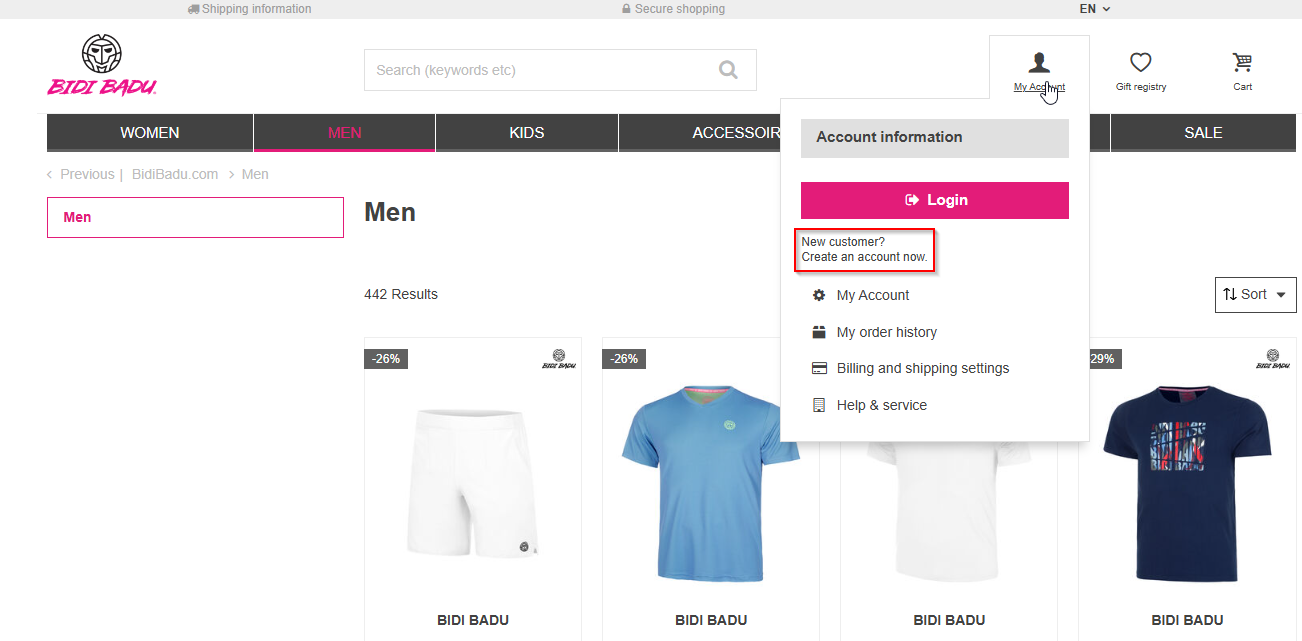This screenshot has height=641, width=1302.
Task: Click the box icon beside My order history
Action: click(x=819, y=332)
